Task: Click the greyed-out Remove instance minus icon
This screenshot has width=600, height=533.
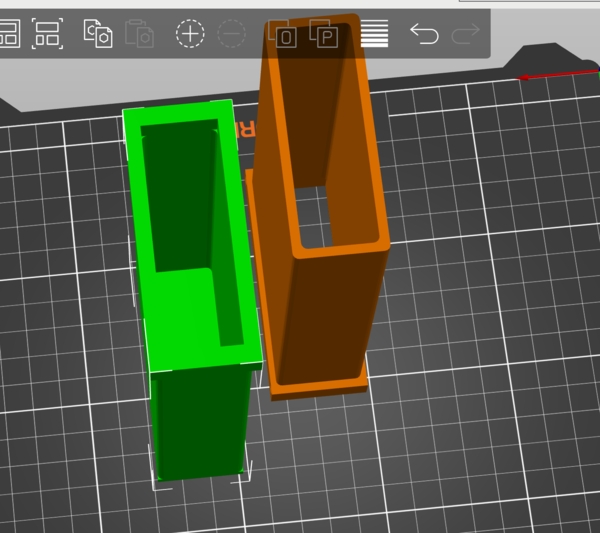Action: click(x=232, y=34)
